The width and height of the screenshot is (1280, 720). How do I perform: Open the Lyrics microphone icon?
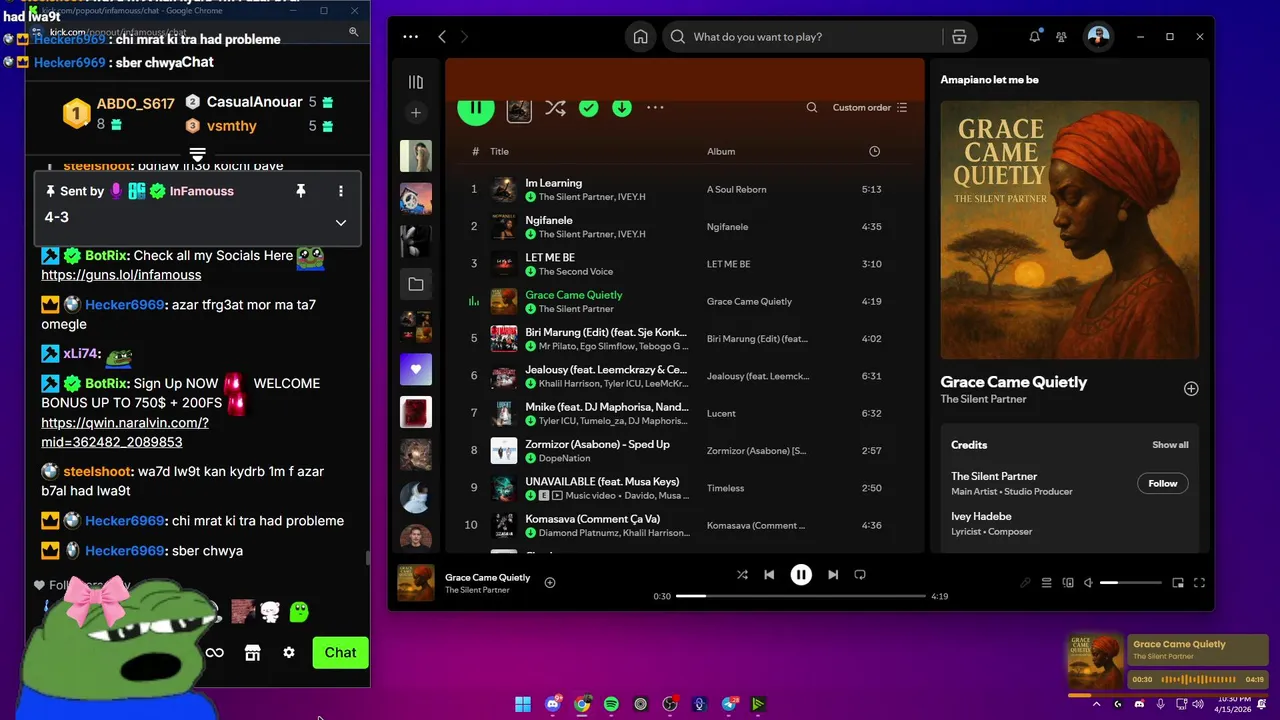coord(1025,583)
